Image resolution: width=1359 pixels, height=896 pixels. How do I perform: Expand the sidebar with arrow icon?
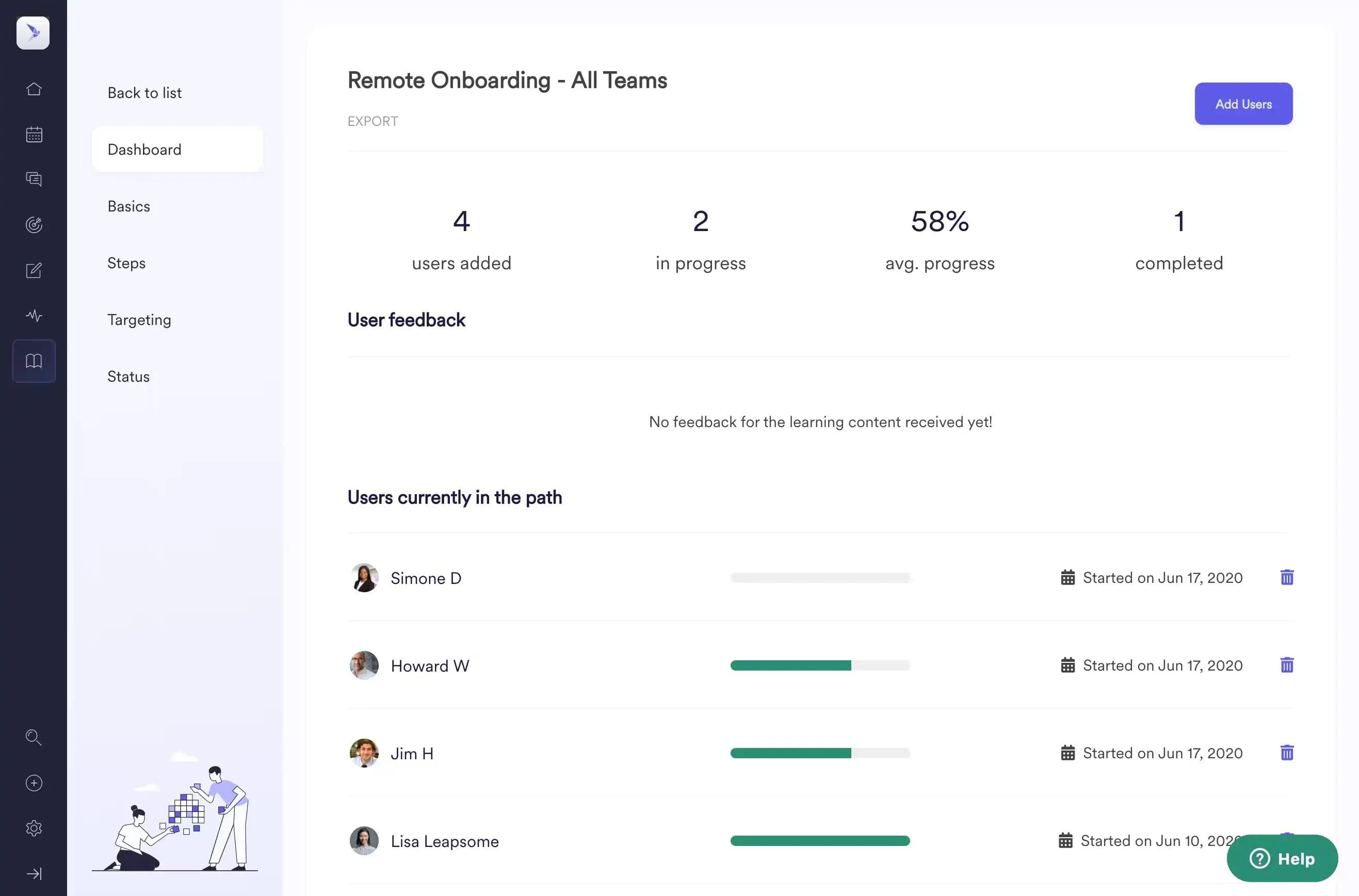(x=34, y=873)
